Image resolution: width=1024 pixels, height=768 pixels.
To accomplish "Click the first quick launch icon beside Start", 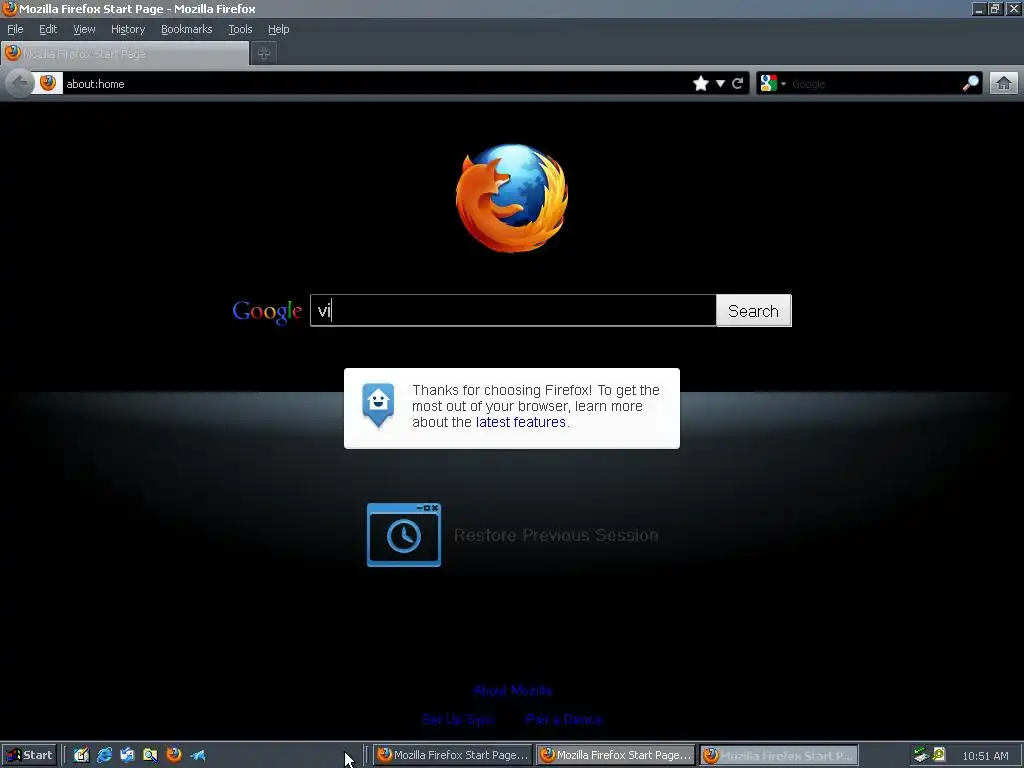I will pyautogui.click(x=81, y=755).
